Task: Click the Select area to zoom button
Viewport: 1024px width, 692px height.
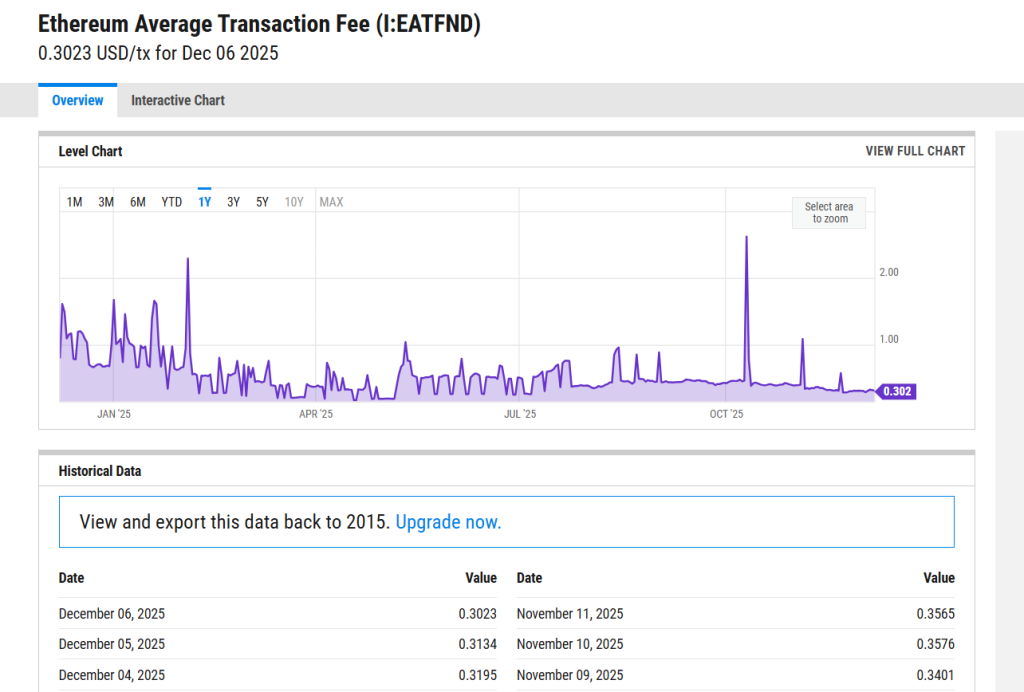Action: pyautogui.click(x=828, y=213)
